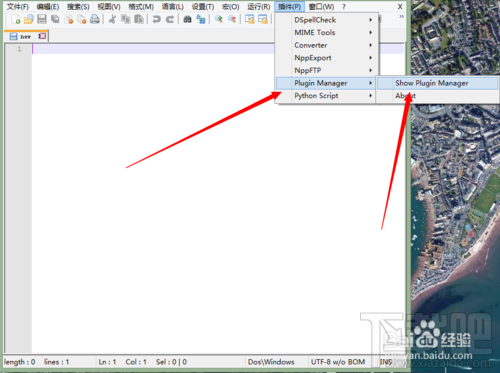Image resolution: width=500 pixels, height=373 pixels.
Task: Choose About in Plugin Manager submenu
Action: point(438,96)
